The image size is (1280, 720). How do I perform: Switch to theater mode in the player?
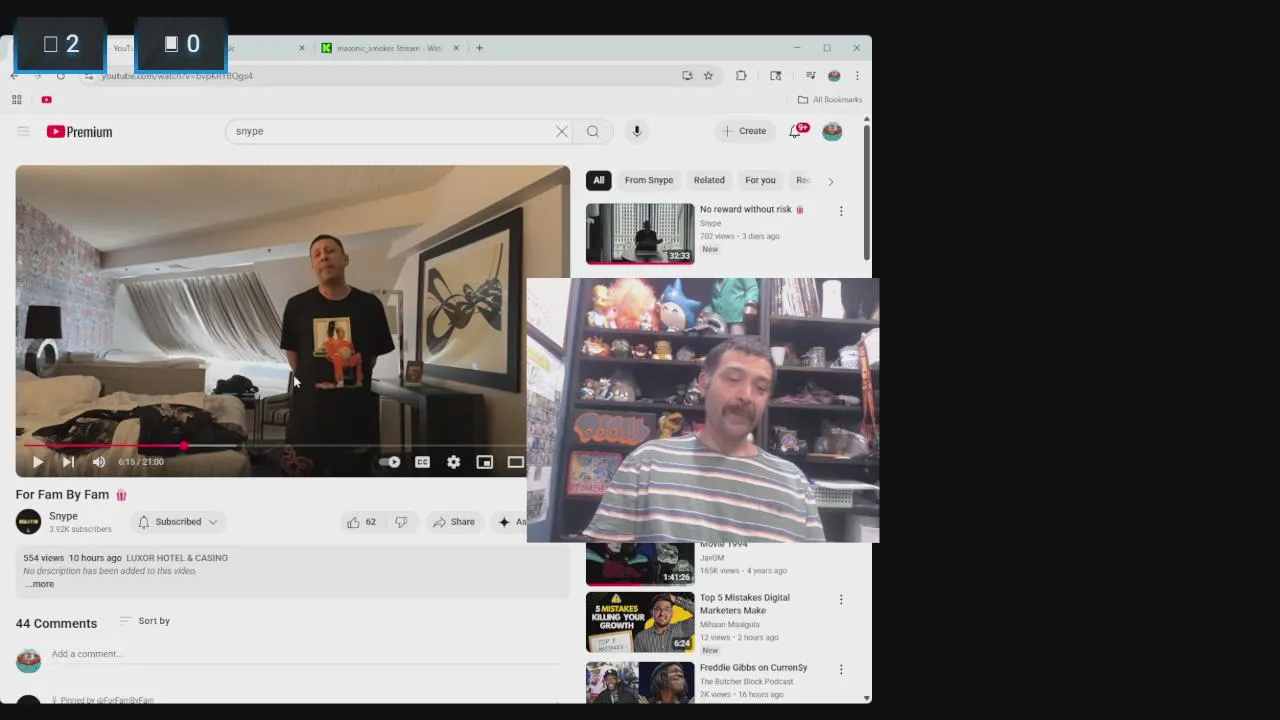coord(515,462)
